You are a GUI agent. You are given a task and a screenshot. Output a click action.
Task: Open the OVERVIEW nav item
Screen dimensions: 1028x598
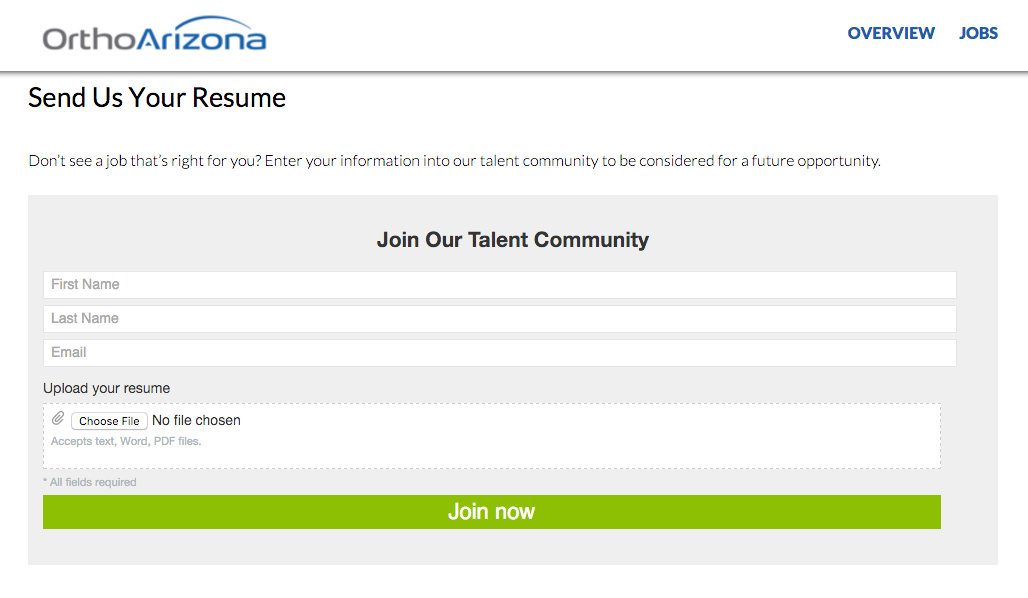click(x=891, y=33)
